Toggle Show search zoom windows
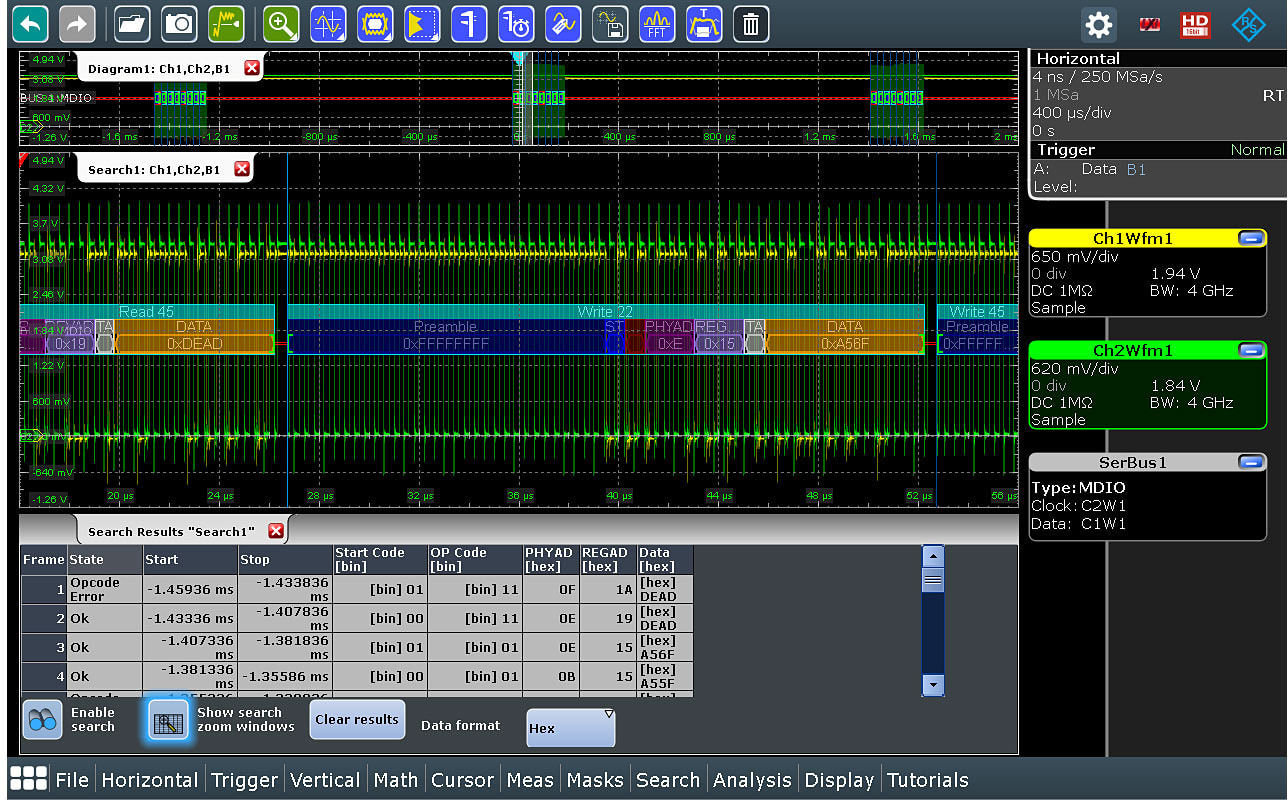Screen dimensions: 1288x800 (x=168, y=719)
